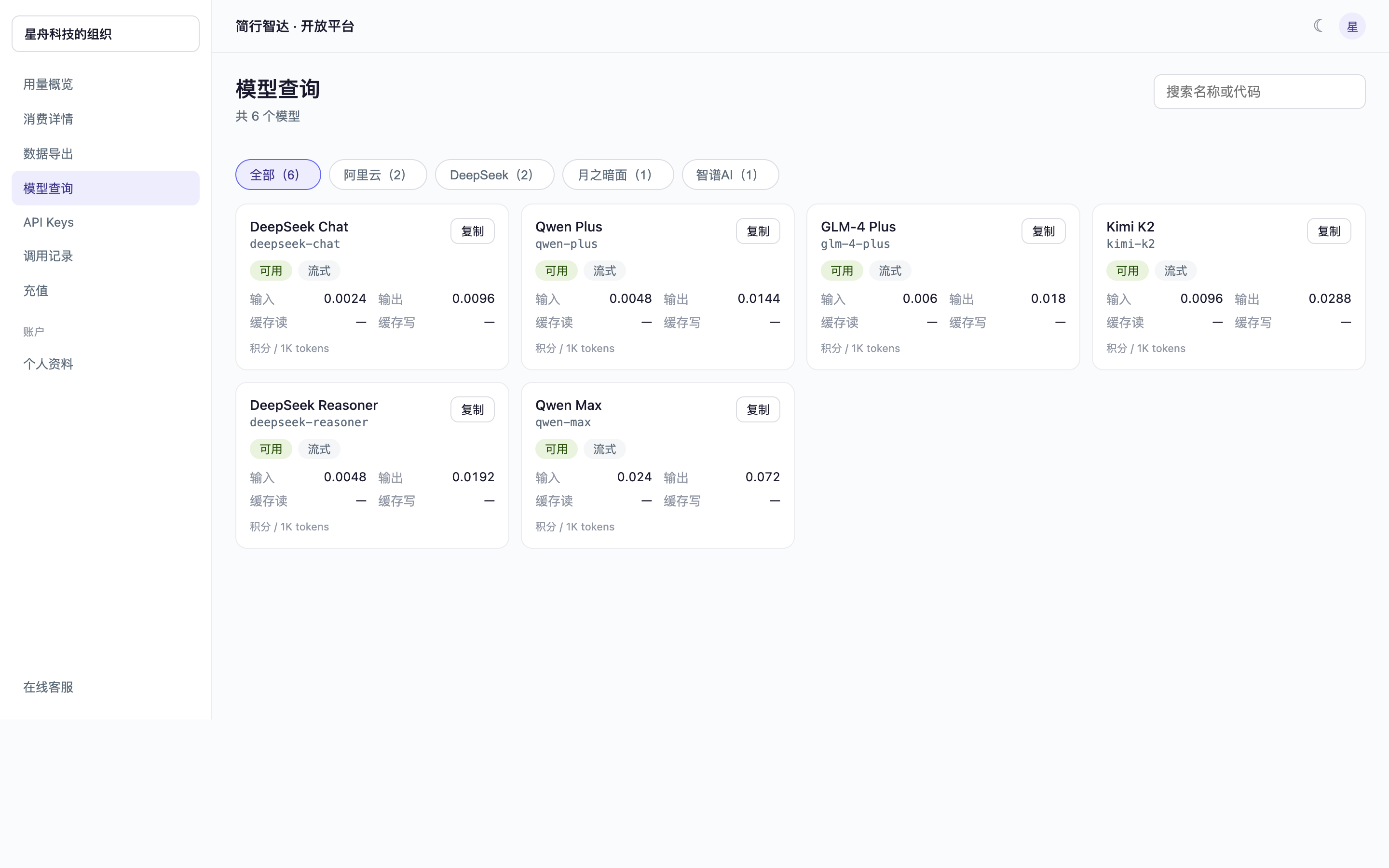Click 流式 badge on Qwen Plus card
The image size is (1389, 868).
[x=604, y=271]
